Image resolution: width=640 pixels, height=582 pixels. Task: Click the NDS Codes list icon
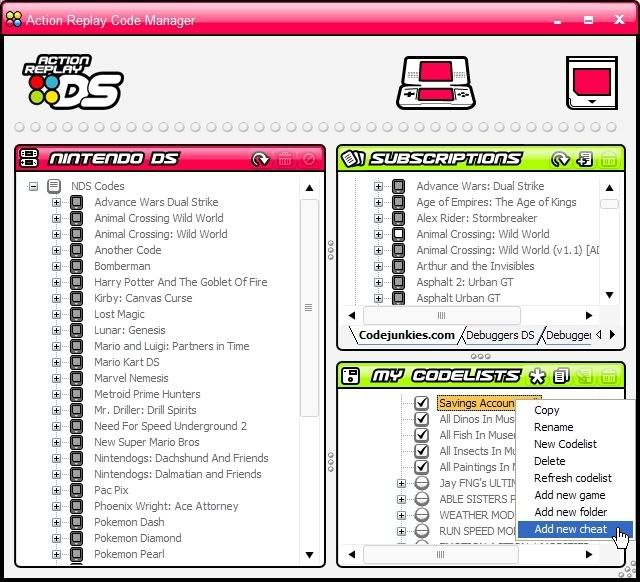54,186
